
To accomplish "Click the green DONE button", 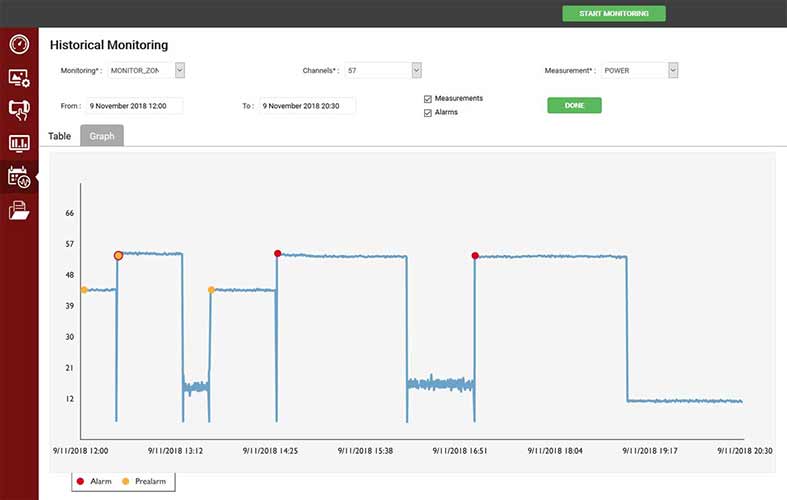I will (574, 106).
